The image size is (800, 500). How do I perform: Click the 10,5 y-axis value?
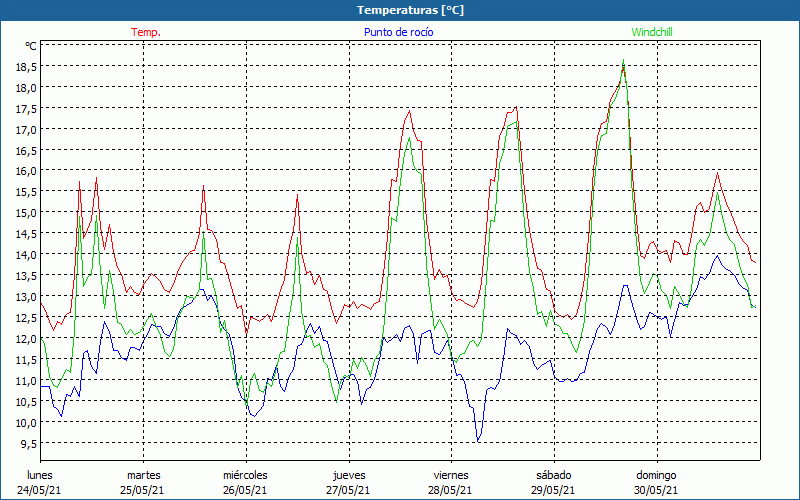coord(28,401)
